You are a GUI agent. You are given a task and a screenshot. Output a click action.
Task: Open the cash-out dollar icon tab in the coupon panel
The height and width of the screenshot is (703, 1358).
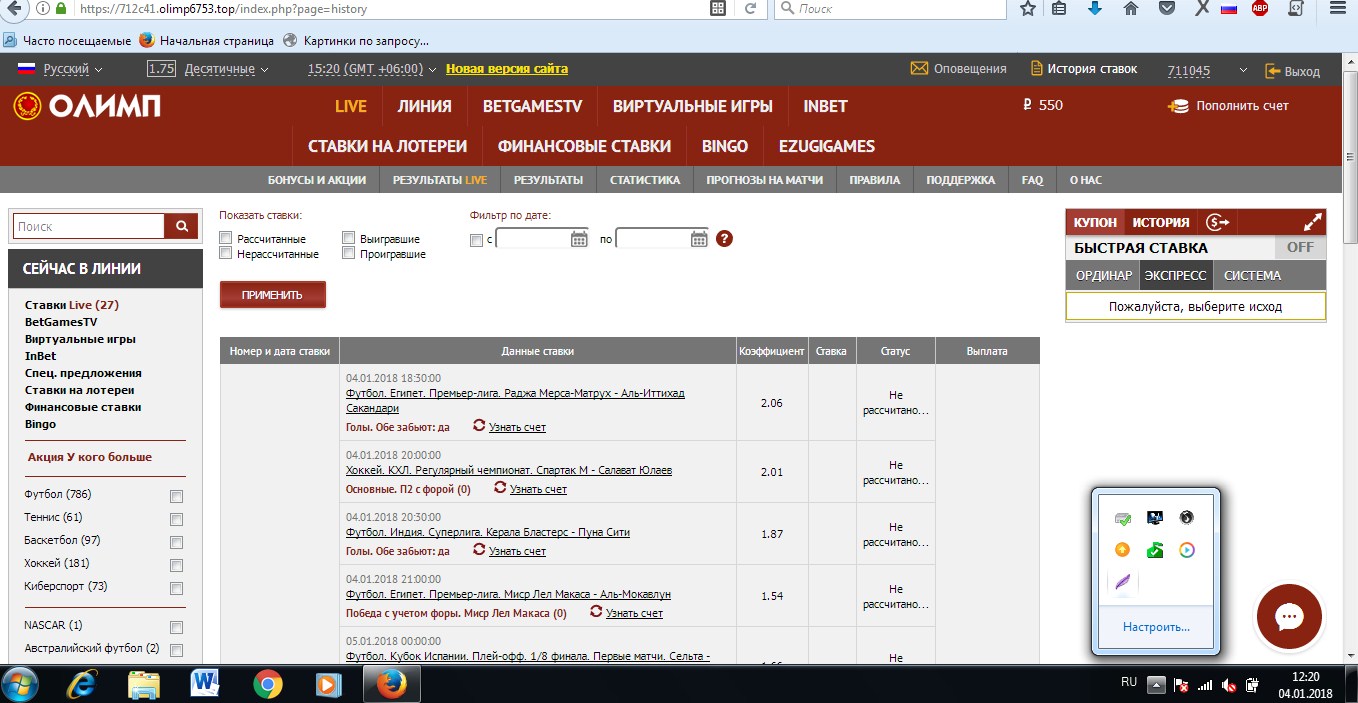pos(1217,222)
